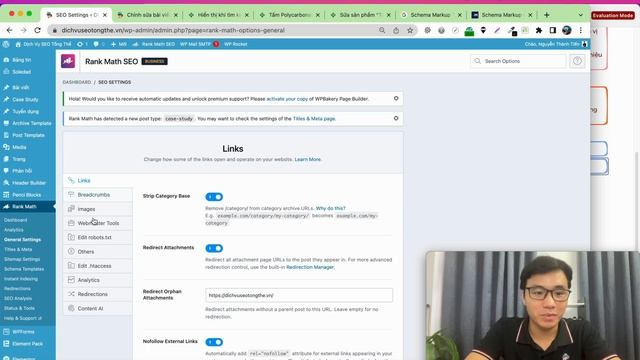Open Sitemap Settings submenu item
Image resolution: width=640 pixels, height=360 pixels.
coord(22,259)
